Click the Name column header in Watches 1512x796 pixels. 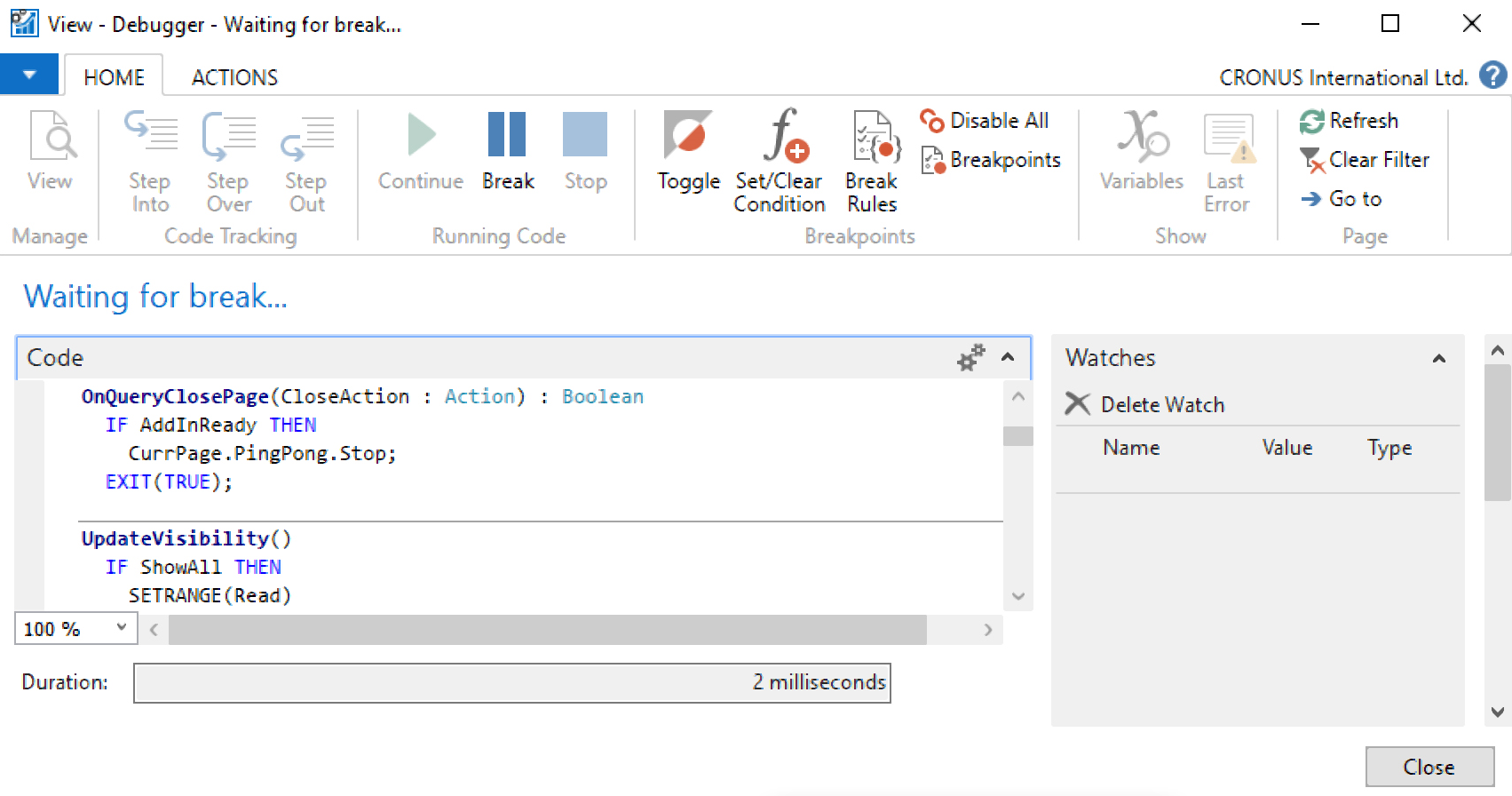click(x=1131, y=448)
